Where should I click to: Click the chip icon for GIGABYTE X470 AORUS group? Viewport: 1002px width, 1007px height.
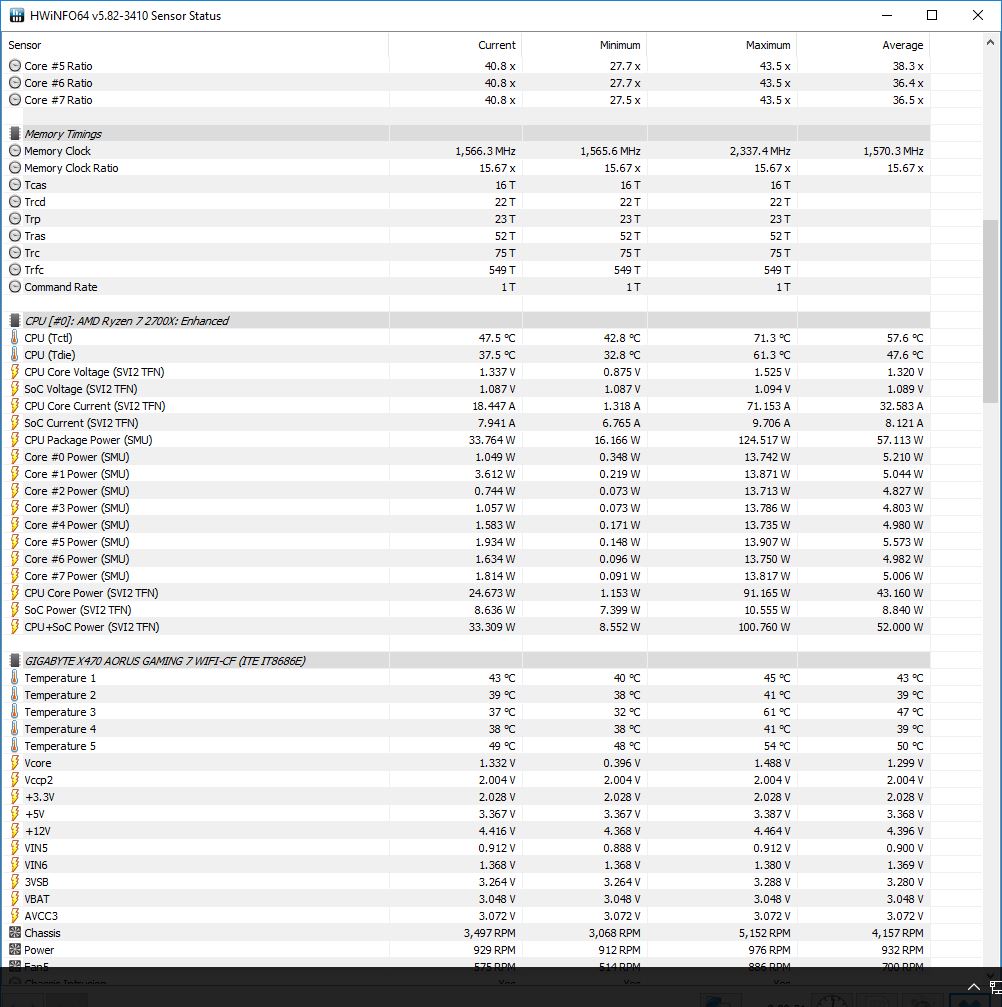pyautogui.click(x=15, y=660)
